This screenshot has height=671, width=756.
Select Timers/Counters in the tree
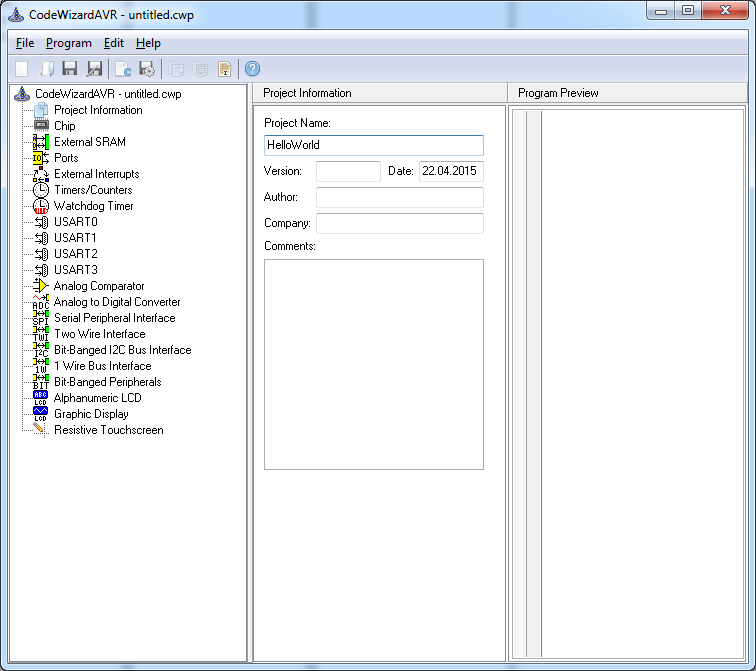coord(93,190)
